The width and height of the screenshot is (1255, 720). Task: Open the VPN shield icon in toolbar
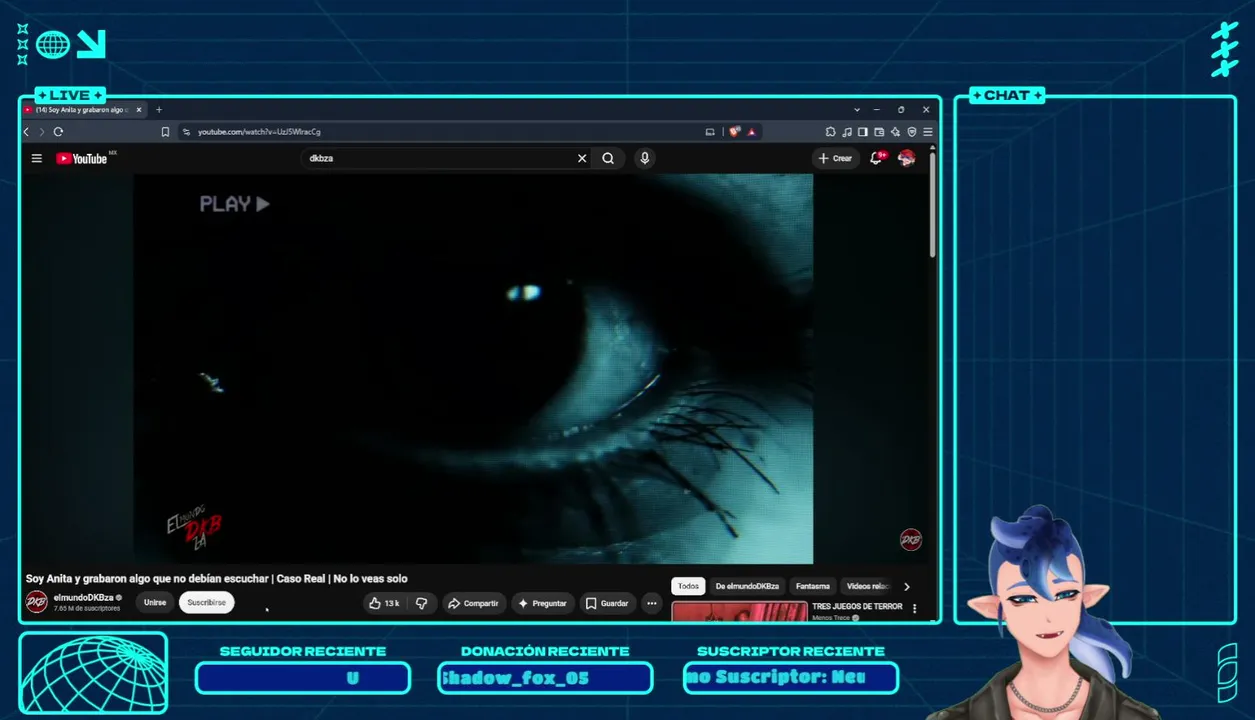pyautogui.click(x=912, y=131)
